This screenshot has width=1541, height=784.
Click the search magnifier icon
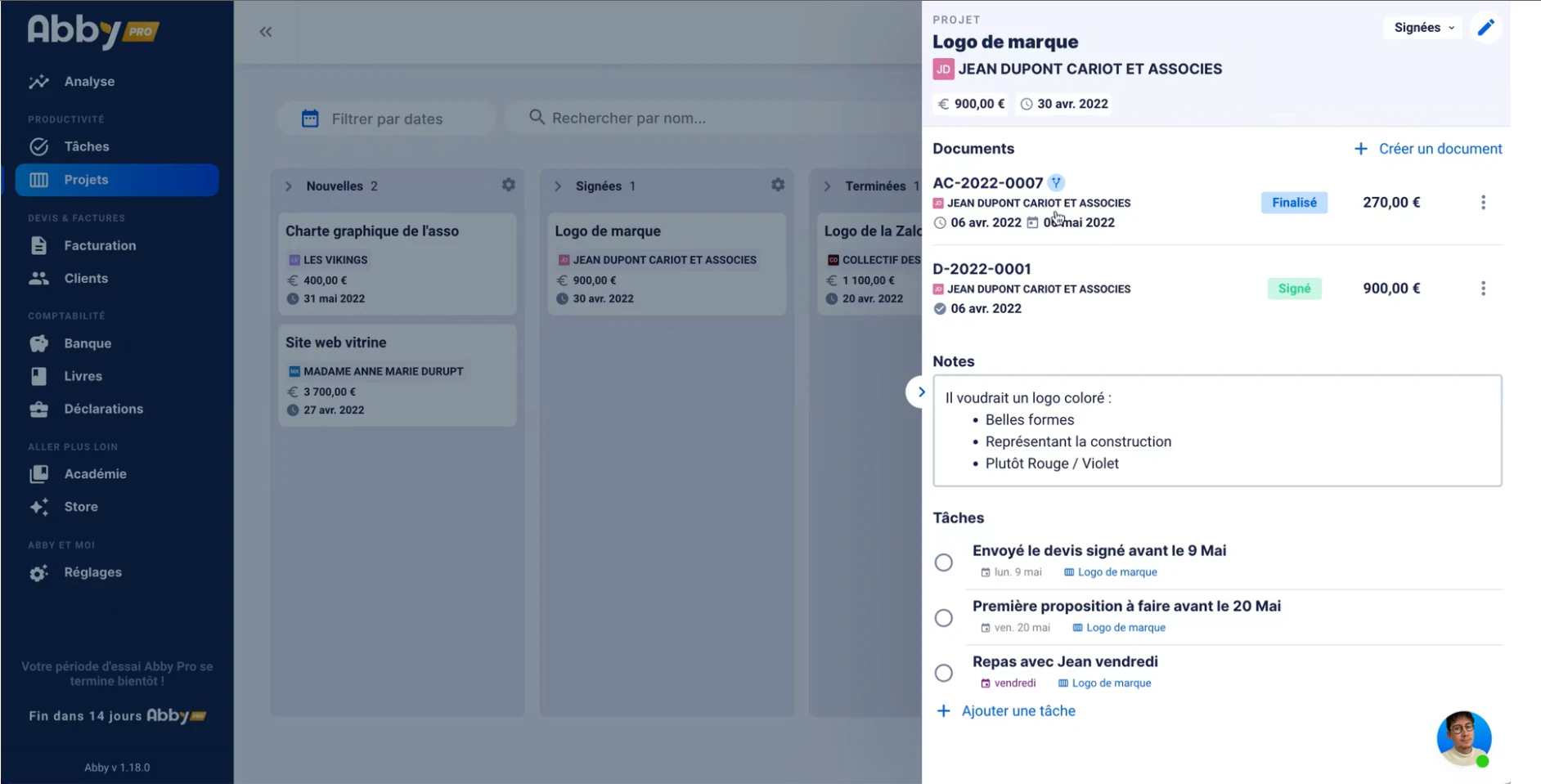(x=537, y=117)
